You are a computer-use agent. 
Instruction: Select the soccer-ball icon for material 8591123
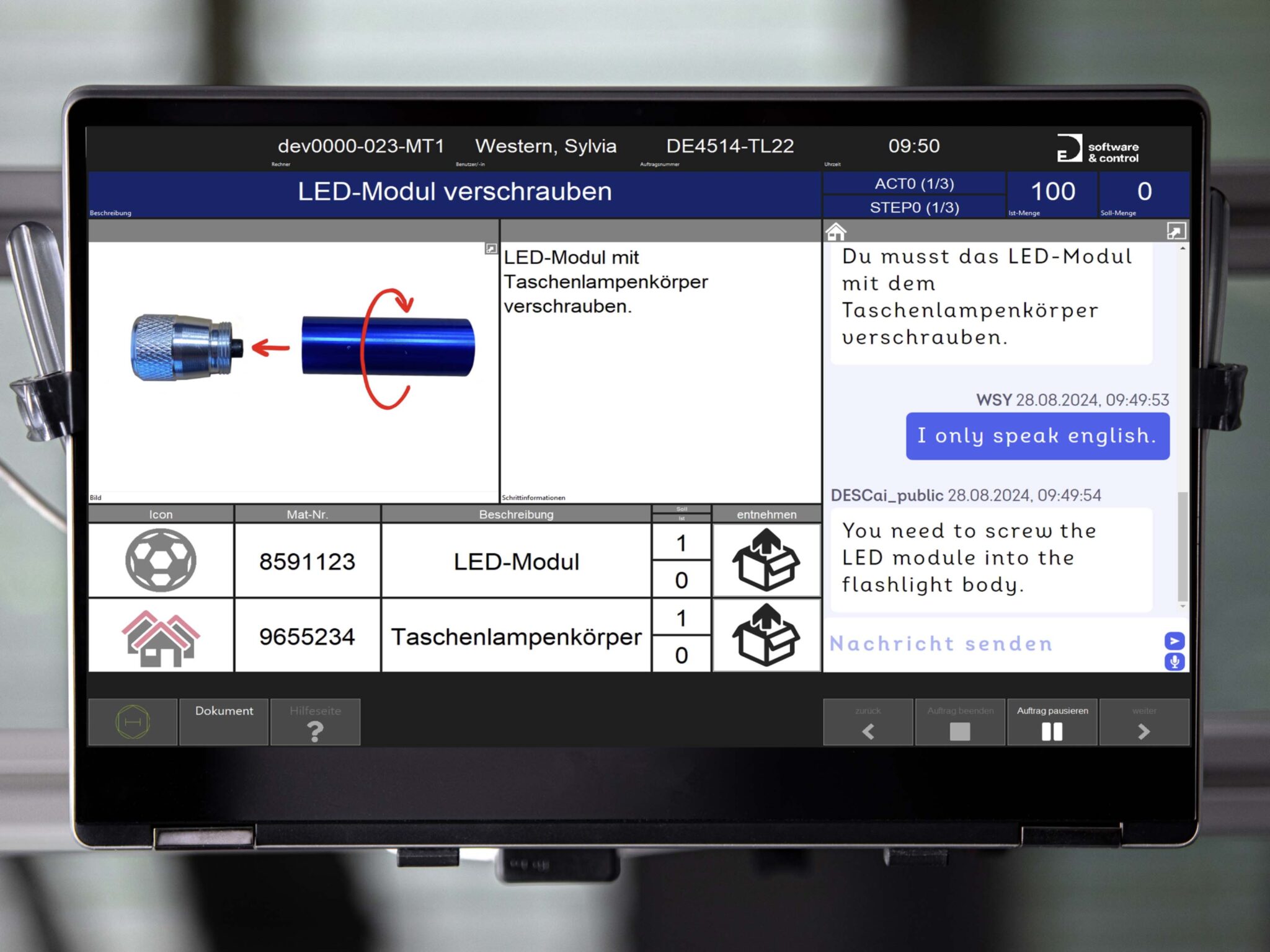(162, 561)
